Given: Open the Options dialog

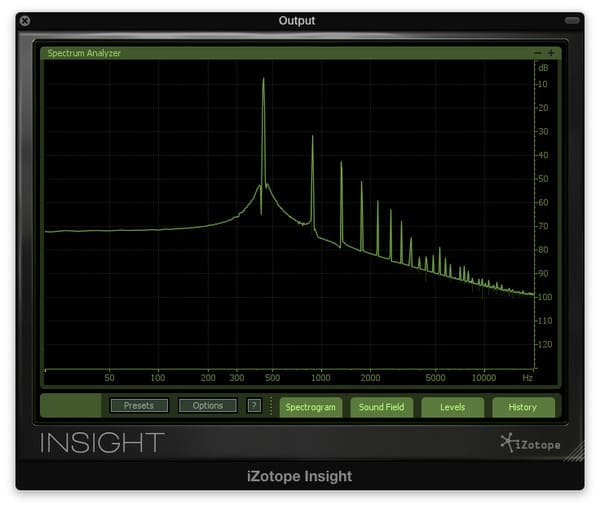Looking at the screenshot, I should (207, 406).
